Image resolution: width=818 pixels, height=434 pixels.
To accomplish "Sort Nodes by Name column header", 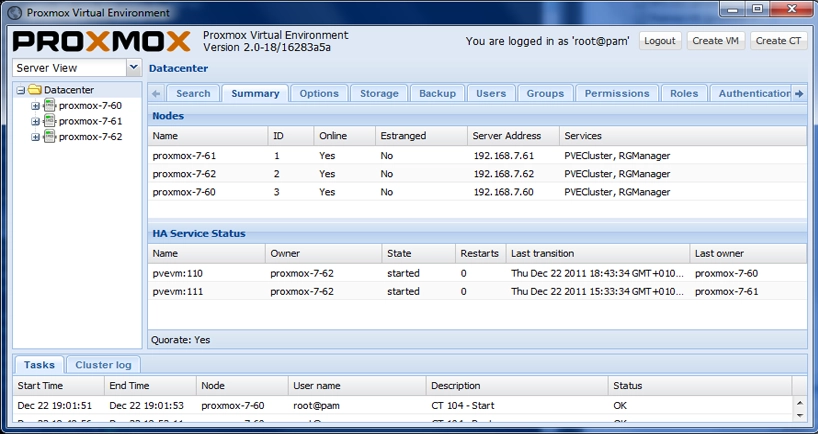I will tap(208, 136).
